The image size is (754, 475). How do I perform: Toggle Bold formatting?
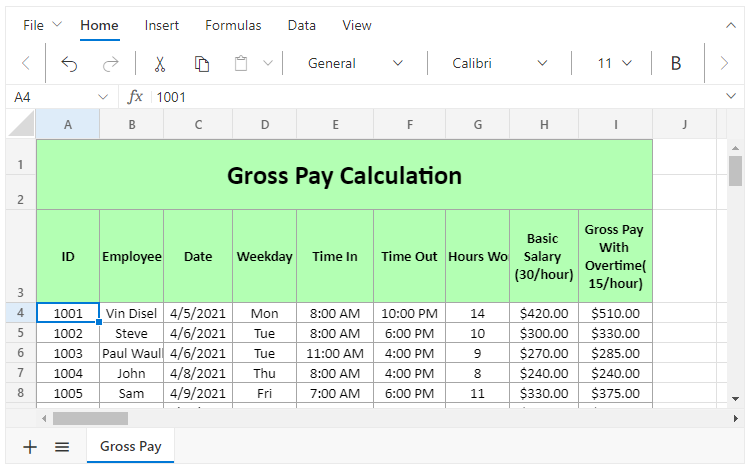pos(676,63)
